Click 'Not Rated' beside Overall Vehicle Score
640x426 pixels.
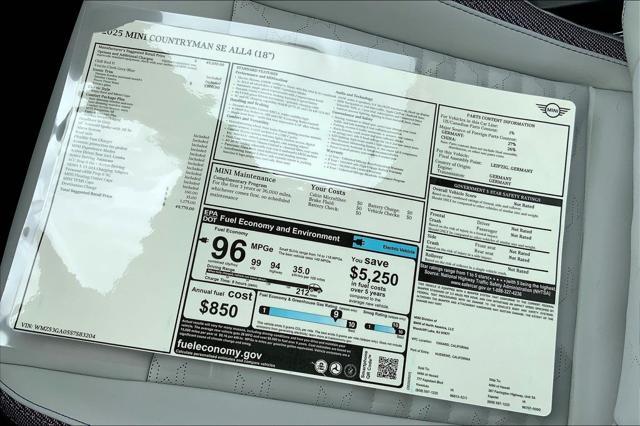coord(524,205)
